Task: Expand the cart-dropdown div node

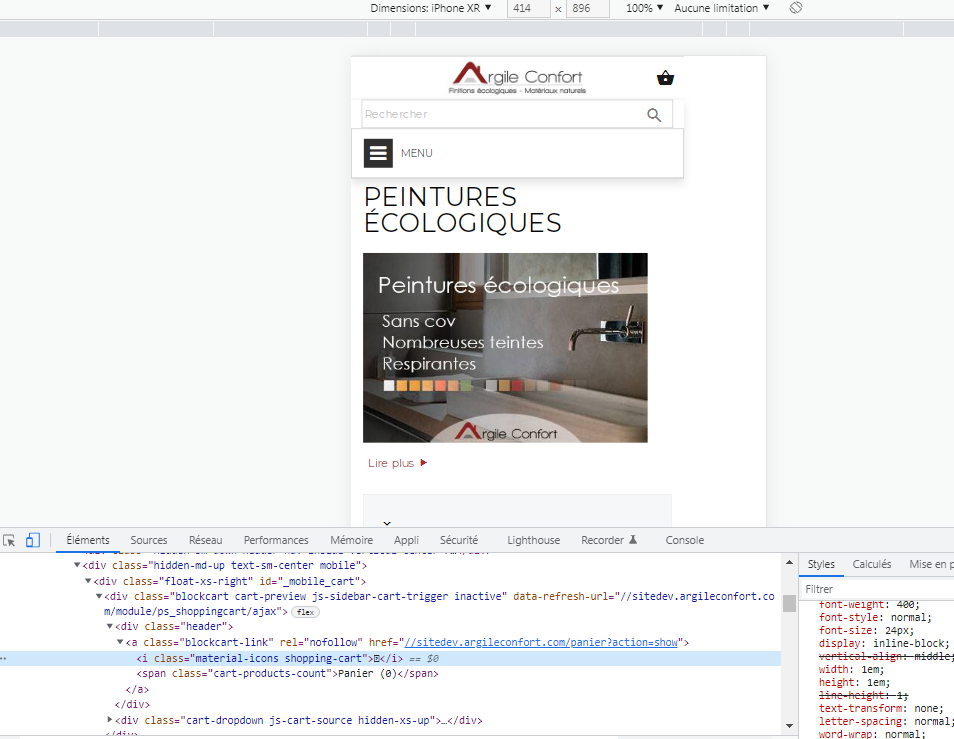Action: click(110, 720)
